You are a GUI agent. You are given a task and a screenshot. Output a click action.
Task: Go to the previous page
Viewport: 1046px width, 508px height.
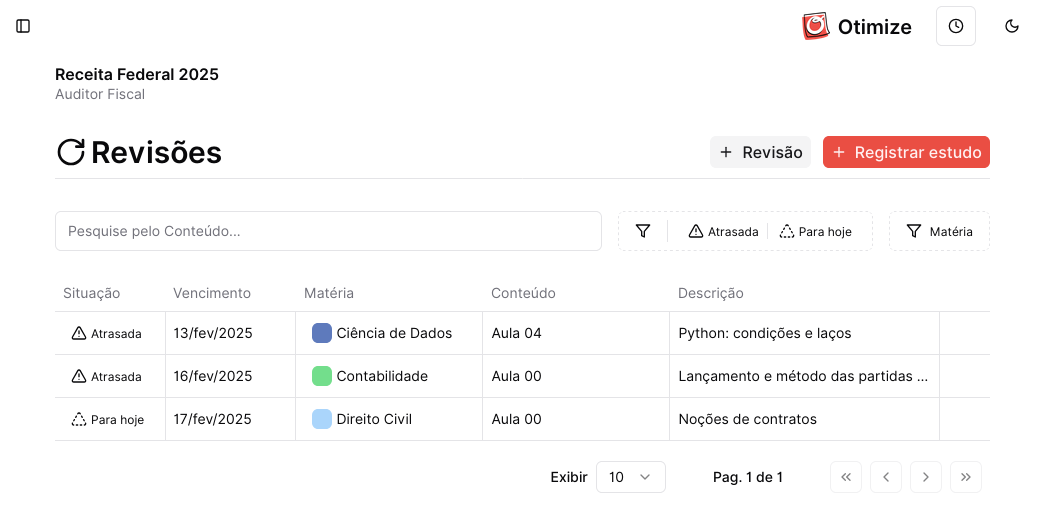point(885,477)
